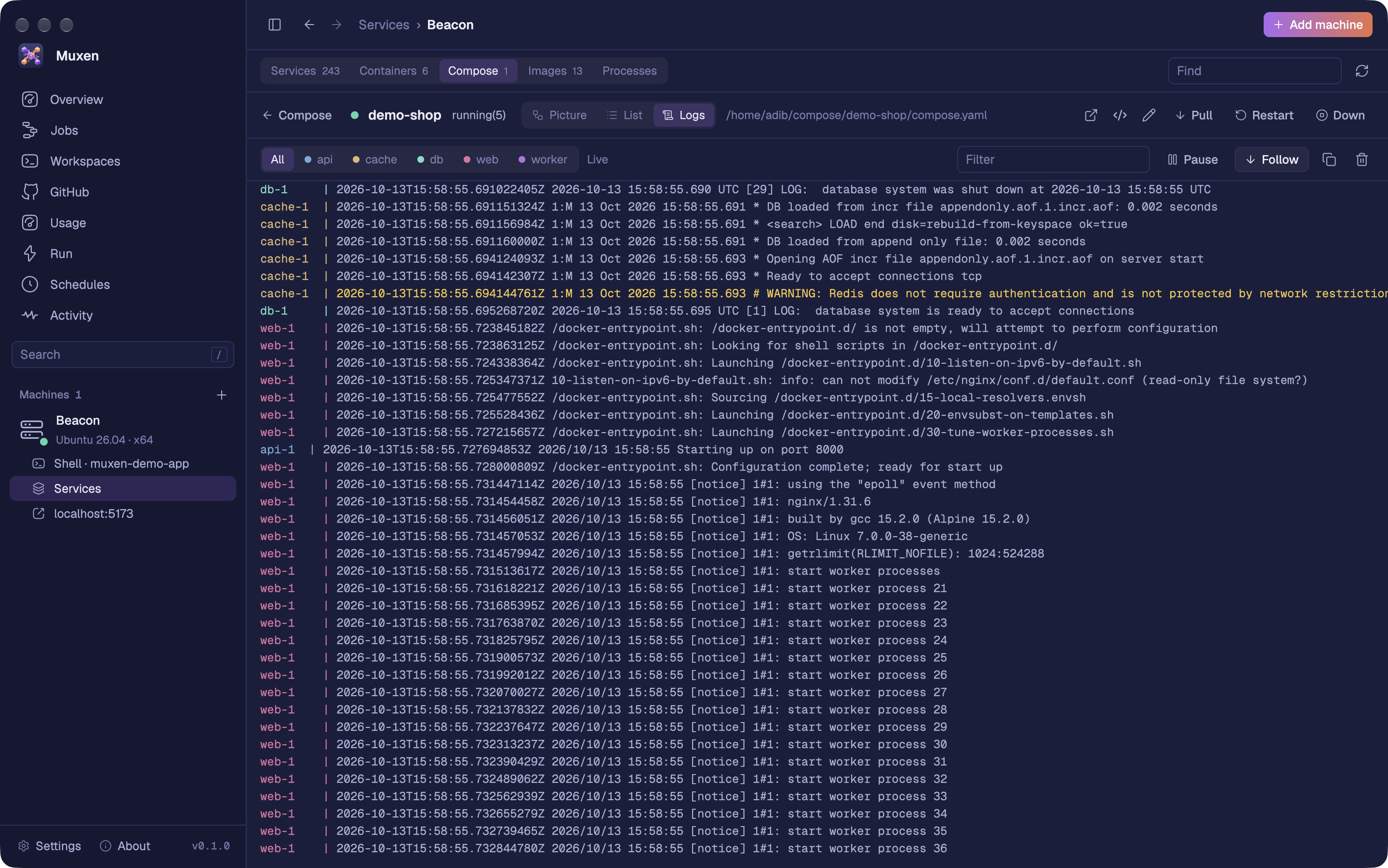Filter logs to the api service
Image resolution: width=1388 pixels, height=868 pixels.
318,159
